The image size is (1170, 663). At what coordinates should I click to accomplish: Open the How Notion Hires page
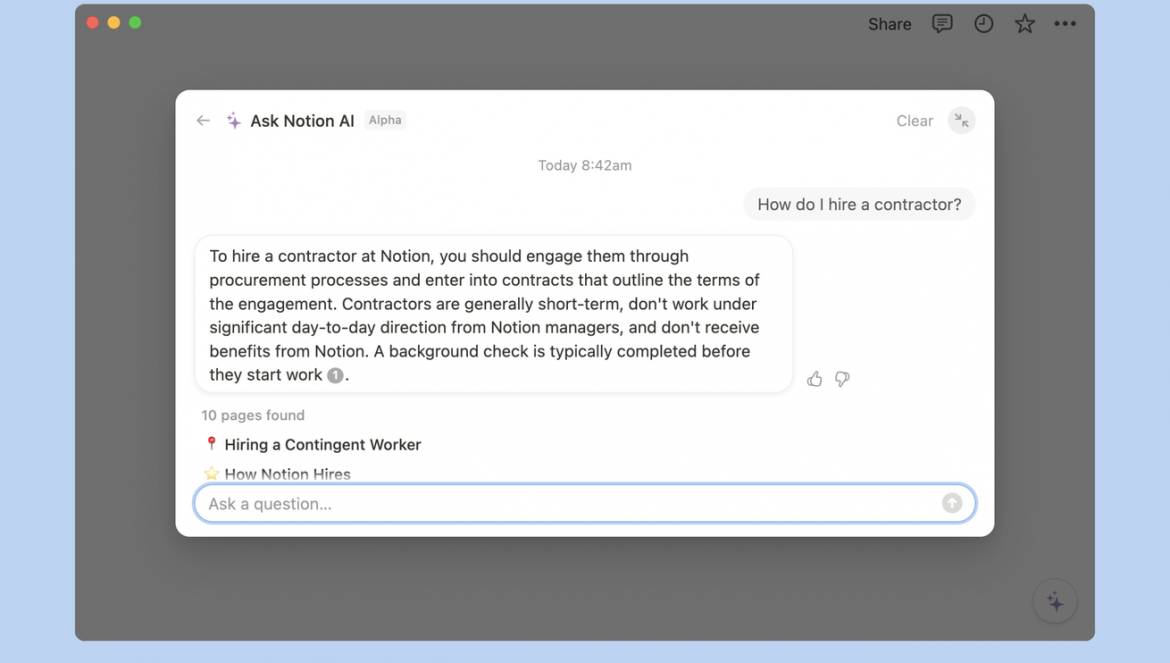(287, 474)
